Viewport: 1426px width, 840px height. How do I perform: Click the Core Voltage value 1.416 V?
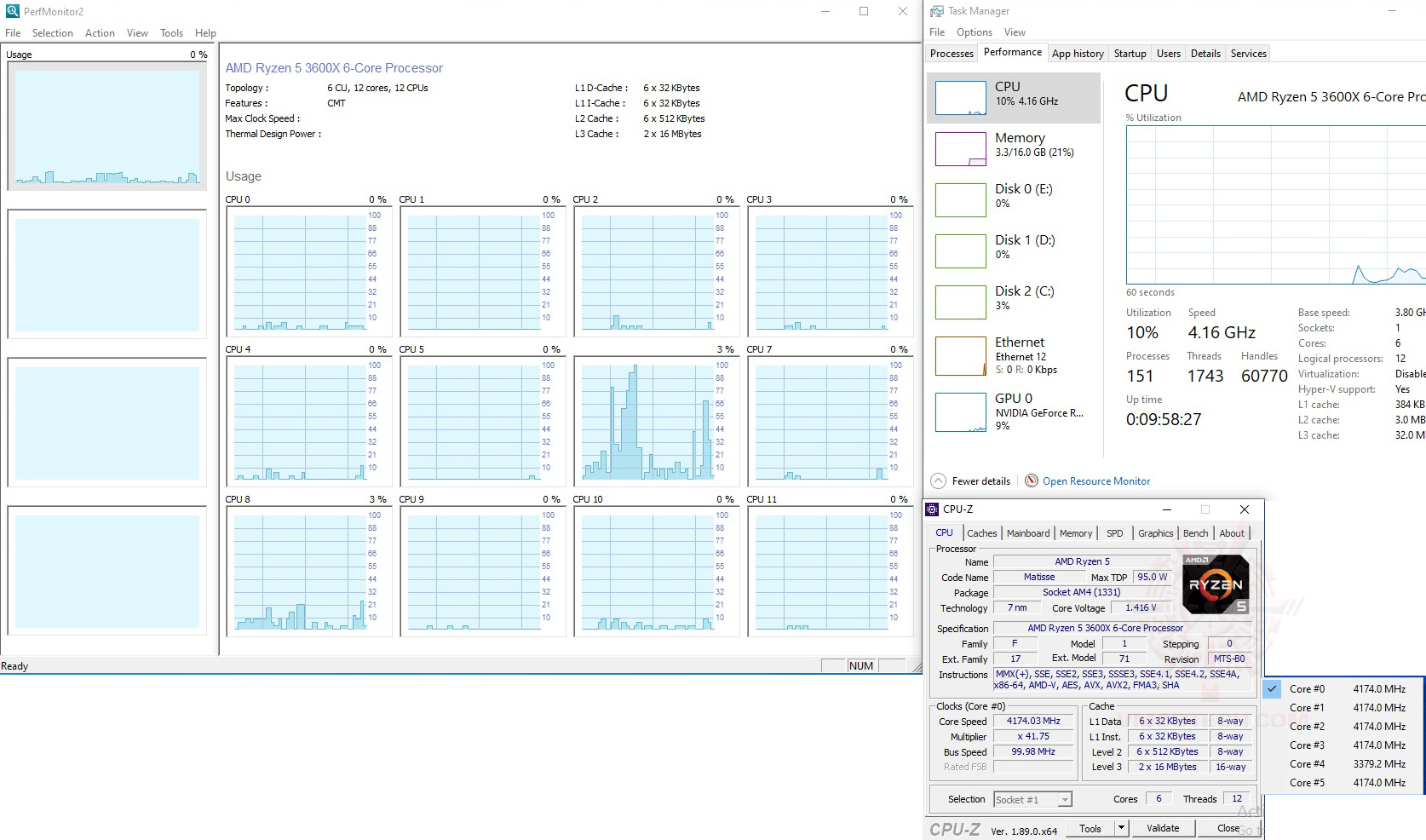[x=1141, y=607]
